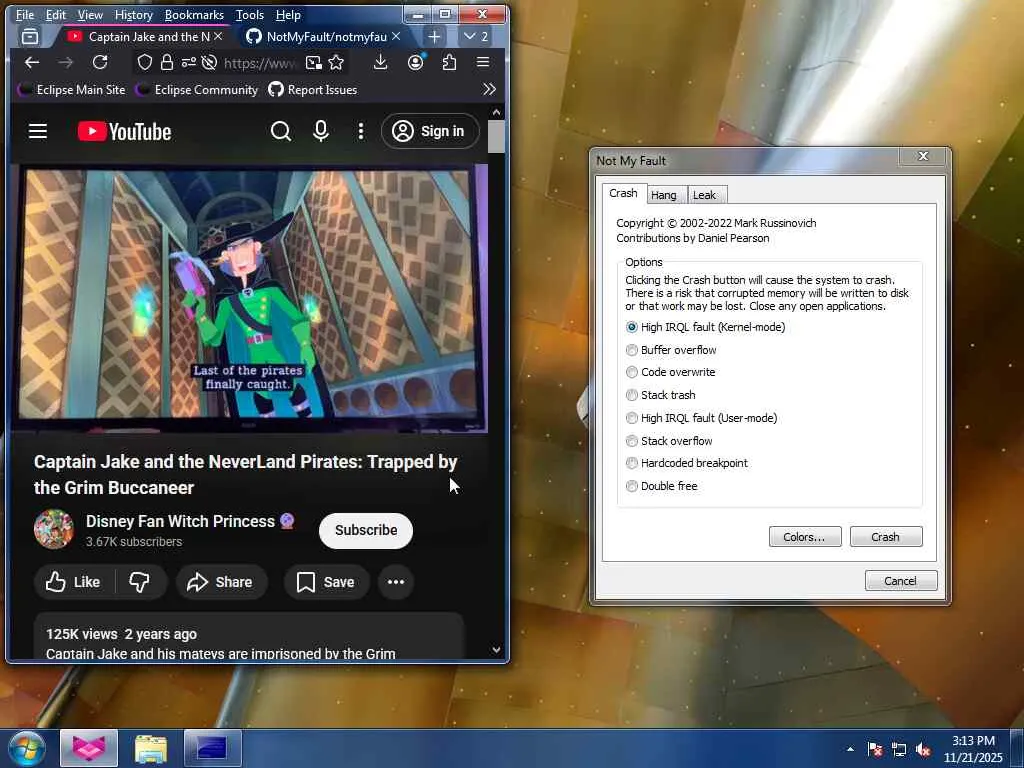Click the taskbar clock showing 3:13 PM

(973, 749)
